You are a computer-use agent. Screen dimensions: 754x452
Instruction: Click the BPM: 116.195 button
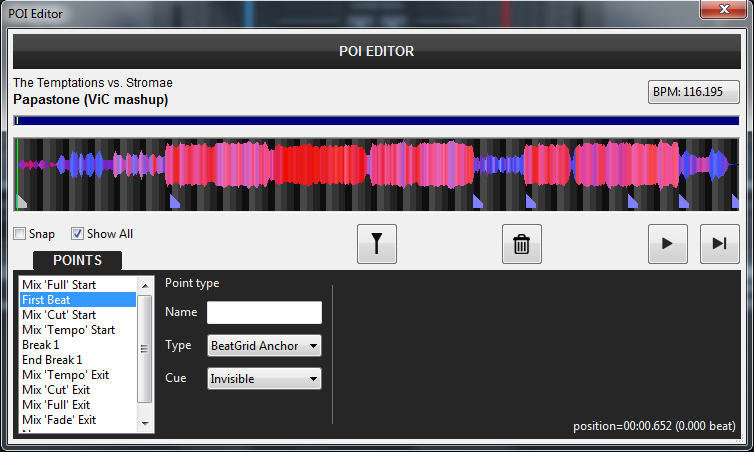pos(693,92)
